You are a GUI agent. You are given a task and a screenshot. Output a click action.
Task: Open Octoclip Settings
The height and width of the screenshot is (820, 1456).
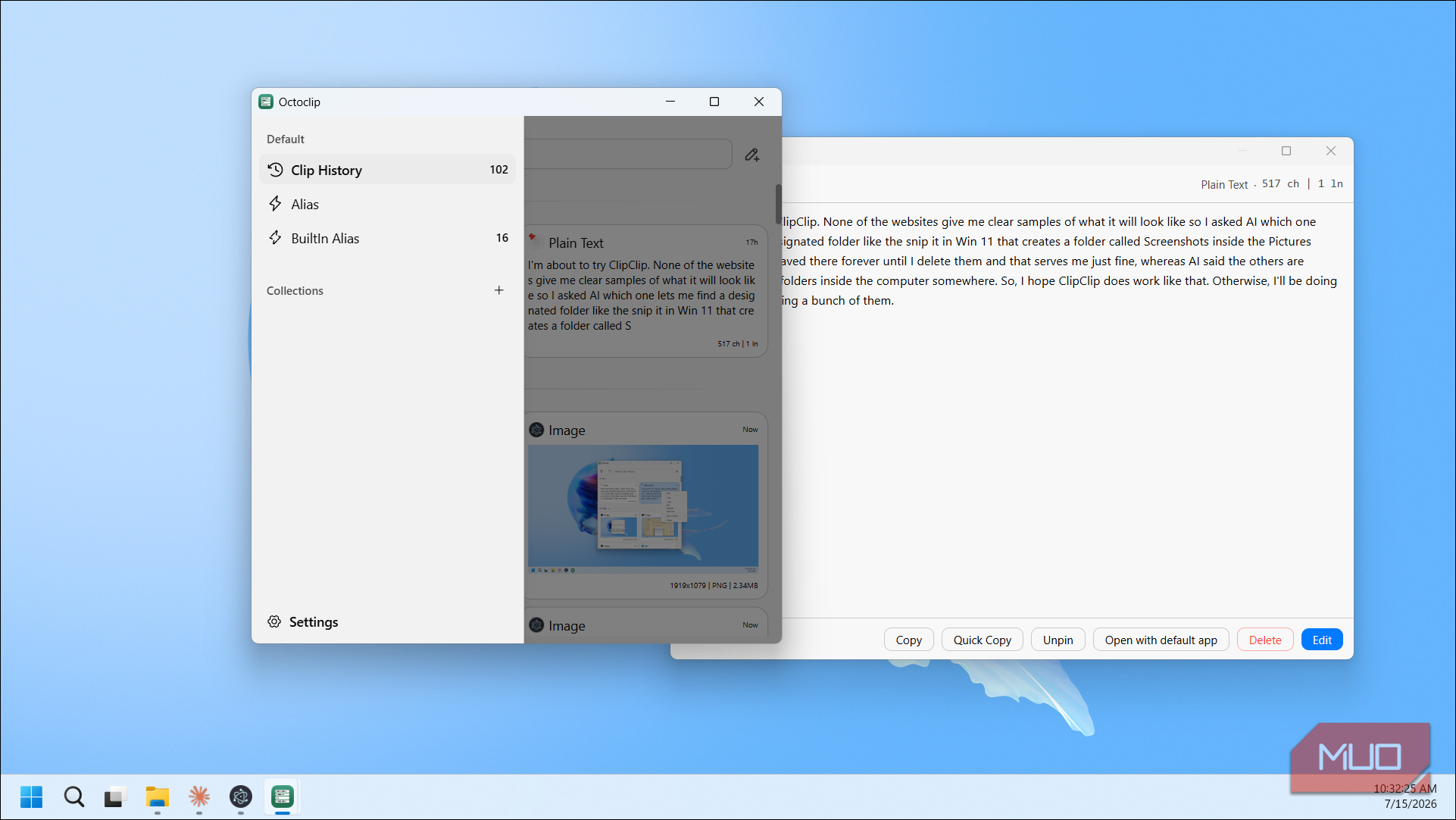point(303,622)
